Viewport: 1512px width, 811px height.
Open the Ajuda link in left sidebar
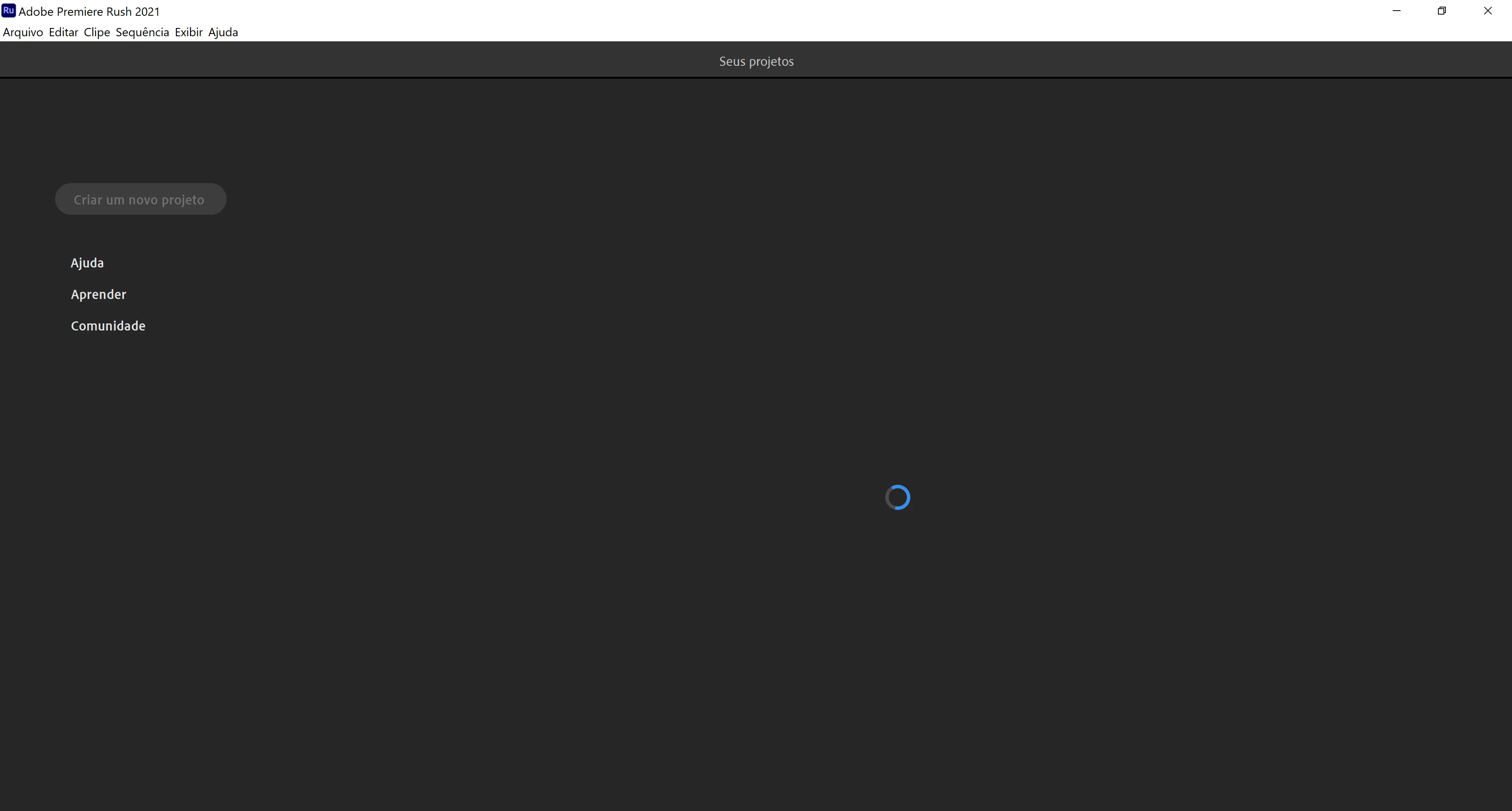(87, 263)
